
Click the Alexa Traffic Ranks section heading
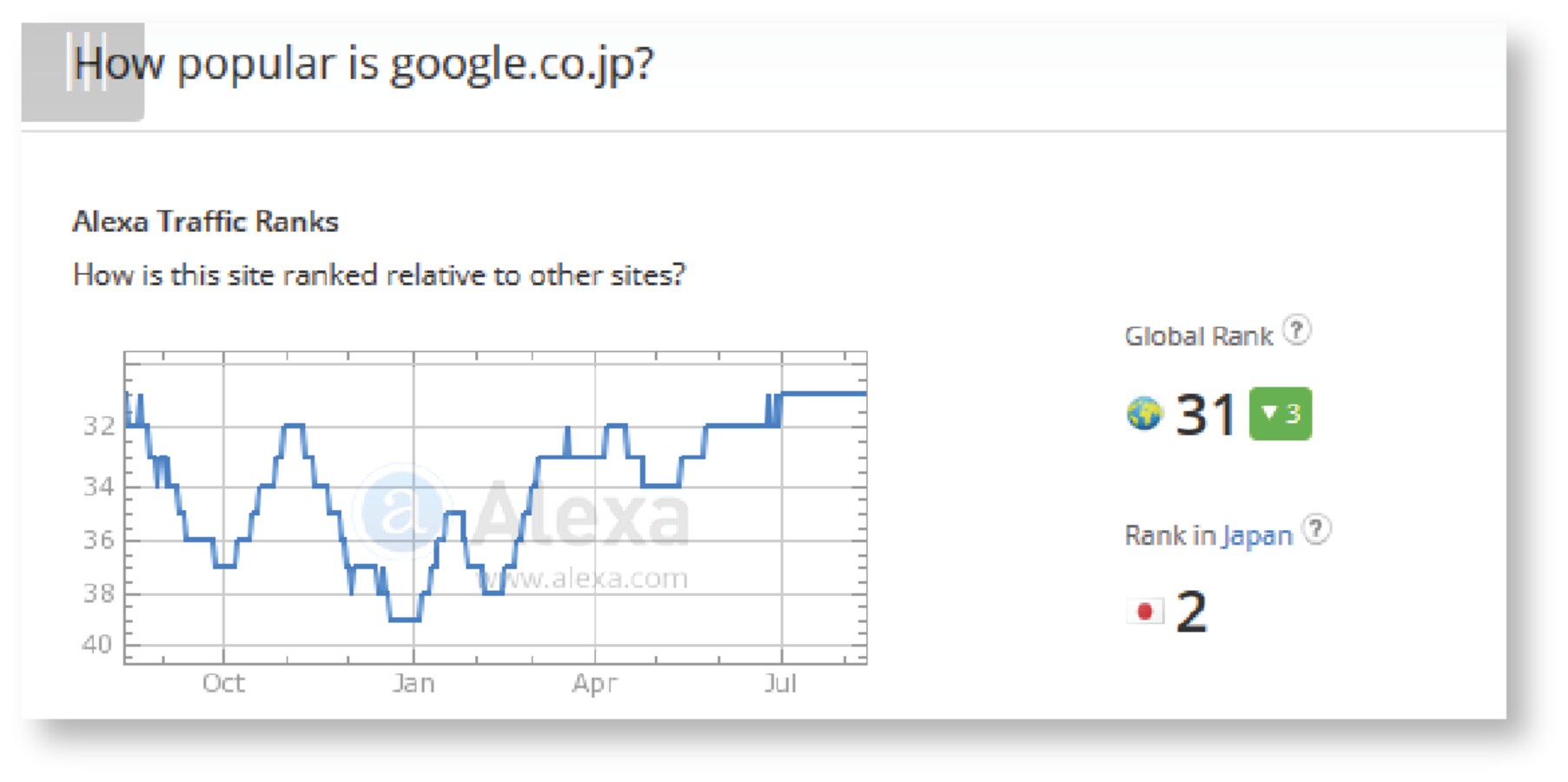[204, 222]
